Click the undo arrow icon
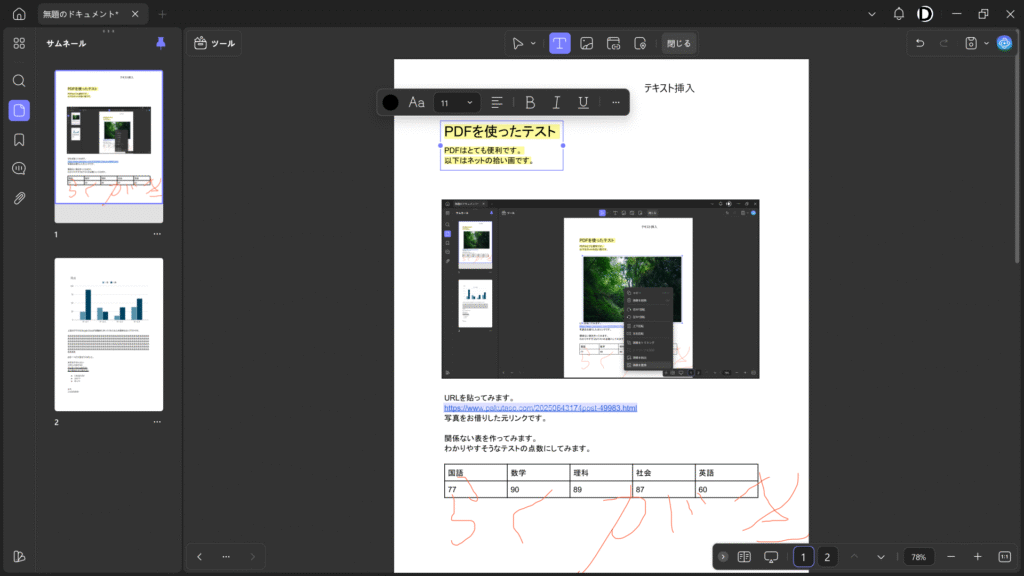Image resolution: width=1024 pixels, height=576 pixels. tap(920, 43)
